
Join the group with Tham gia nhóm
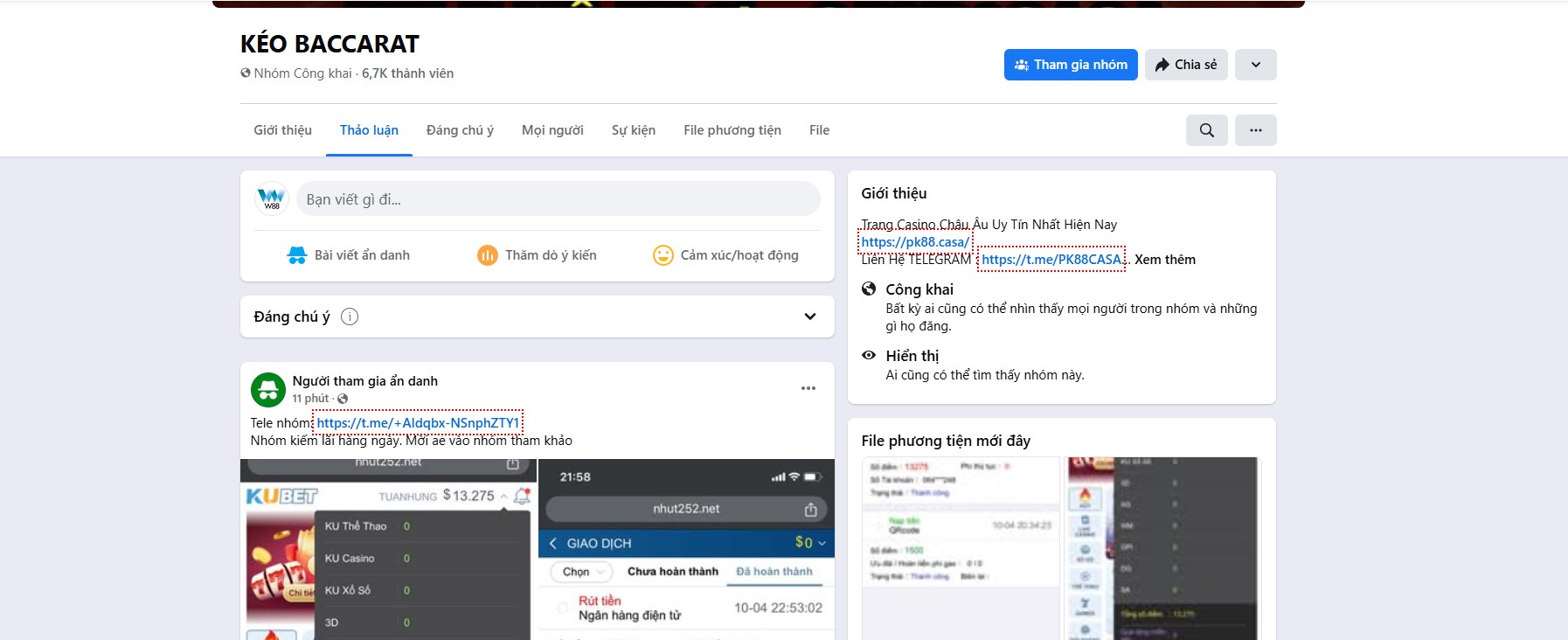coord(1071,65)
